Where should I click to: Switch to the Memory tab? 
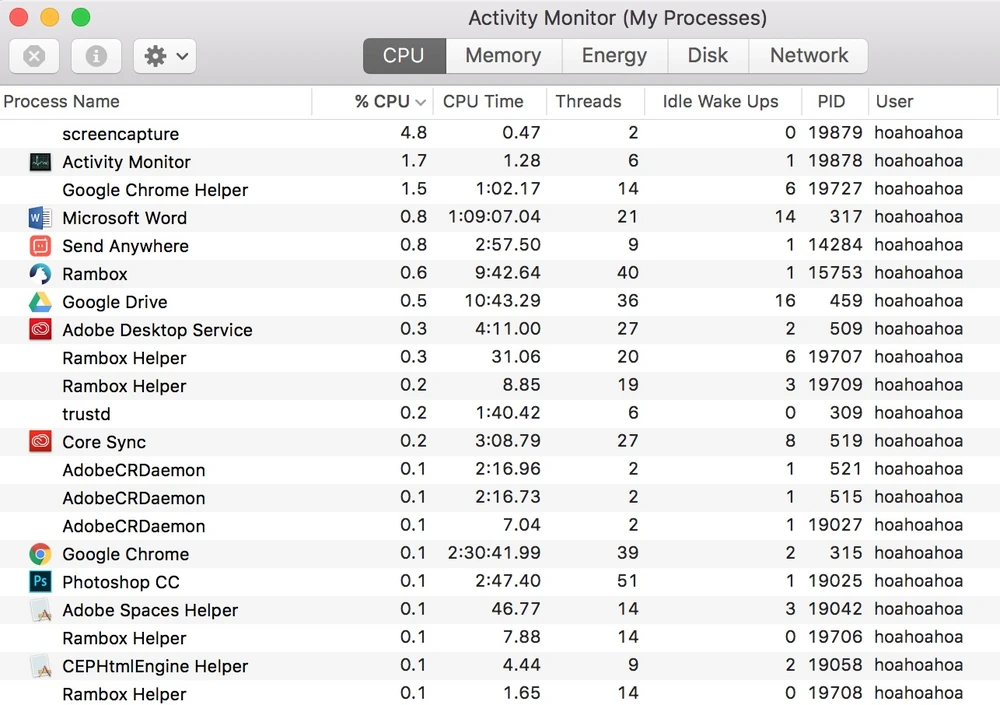pos(503,56)
